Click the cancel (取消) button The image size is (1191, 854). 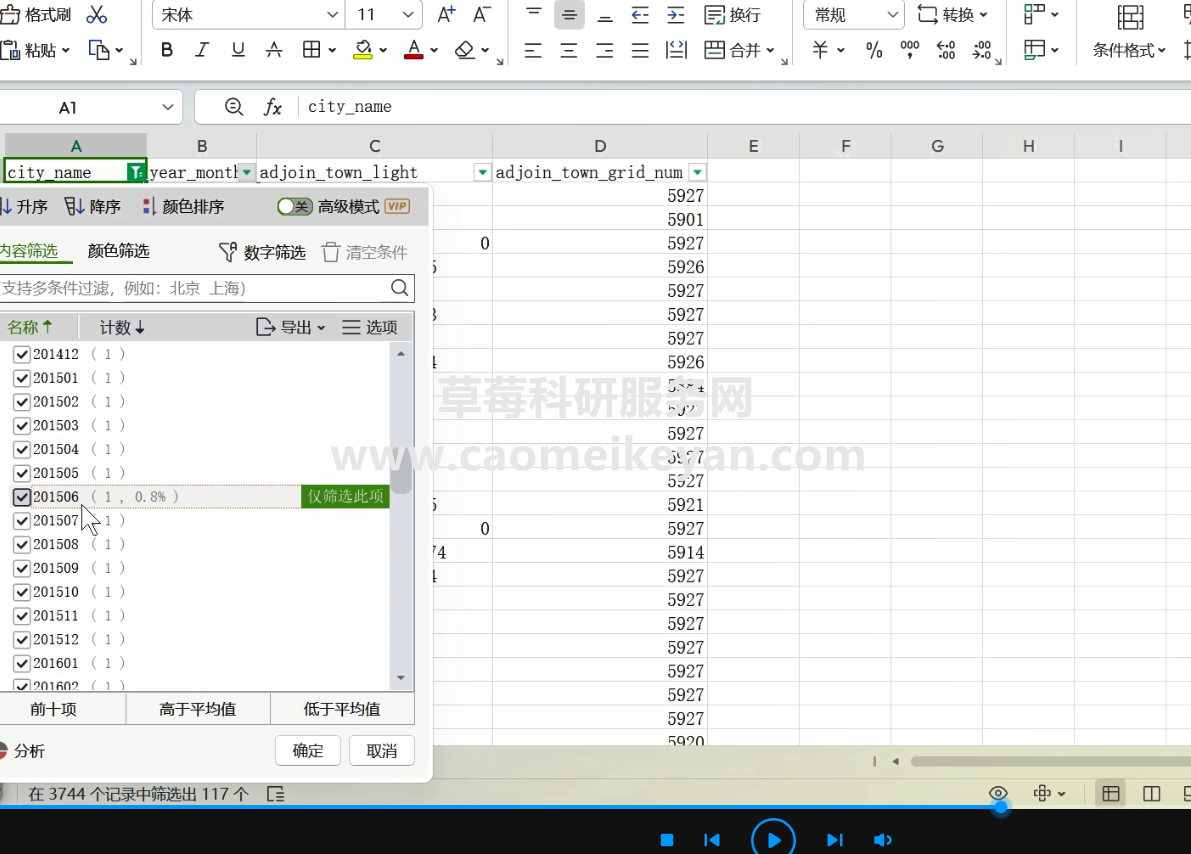[381, 751]
